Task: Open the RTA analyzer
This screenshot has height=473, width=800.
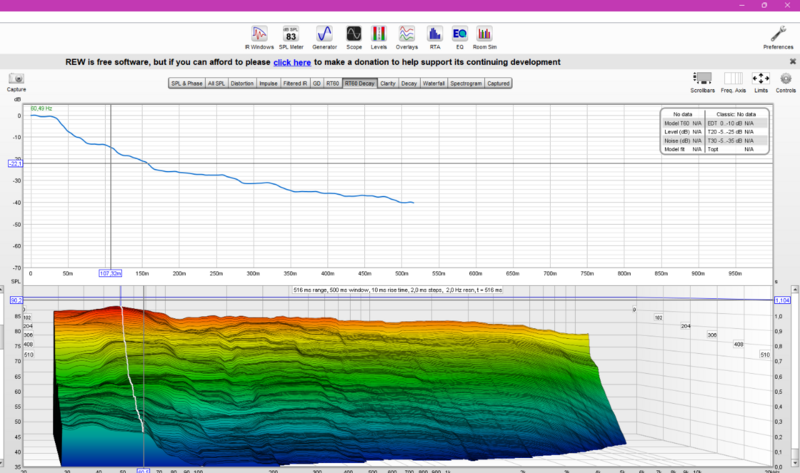Action: click(434, 33)
